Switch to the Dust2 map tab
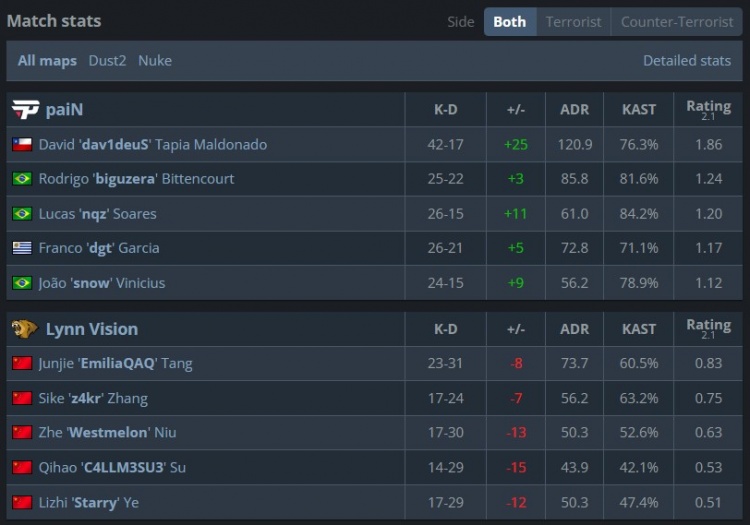 (107, 61)
